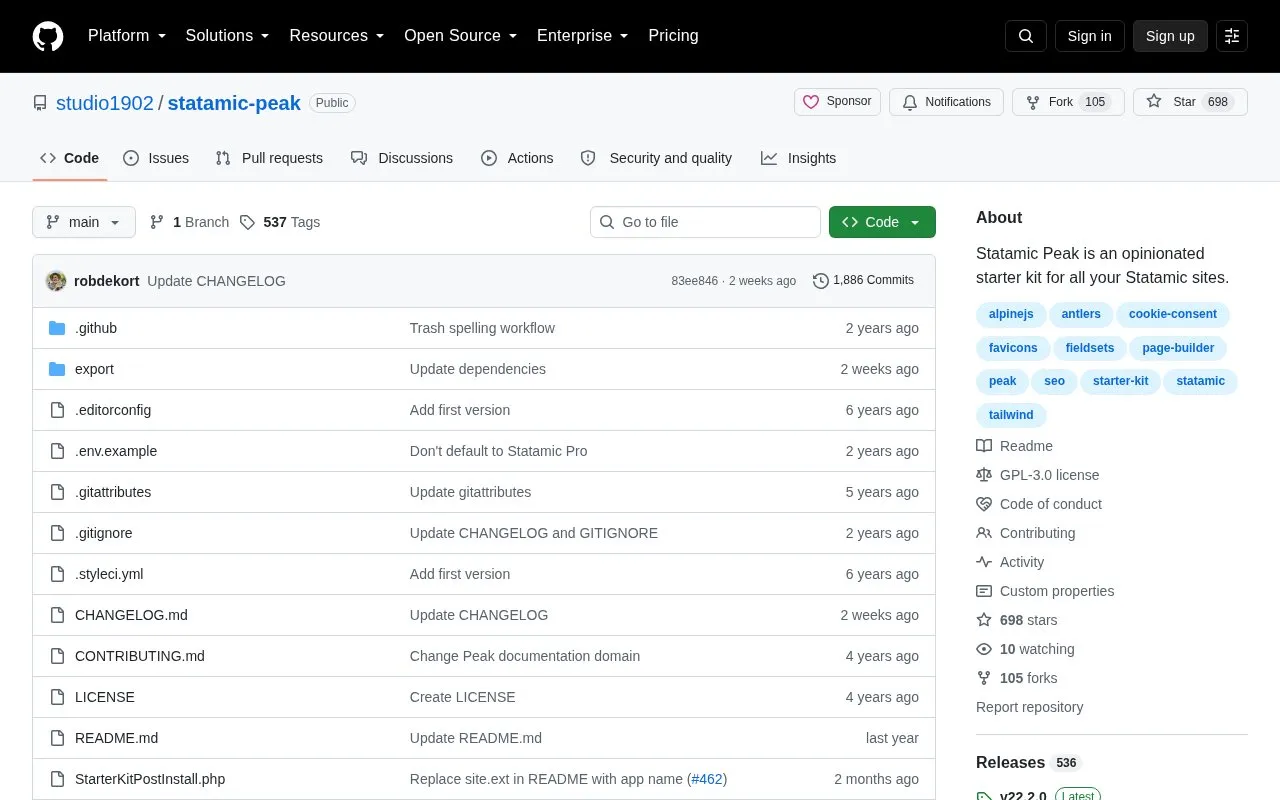Open commit hash 83ee846

click(694, 281)
